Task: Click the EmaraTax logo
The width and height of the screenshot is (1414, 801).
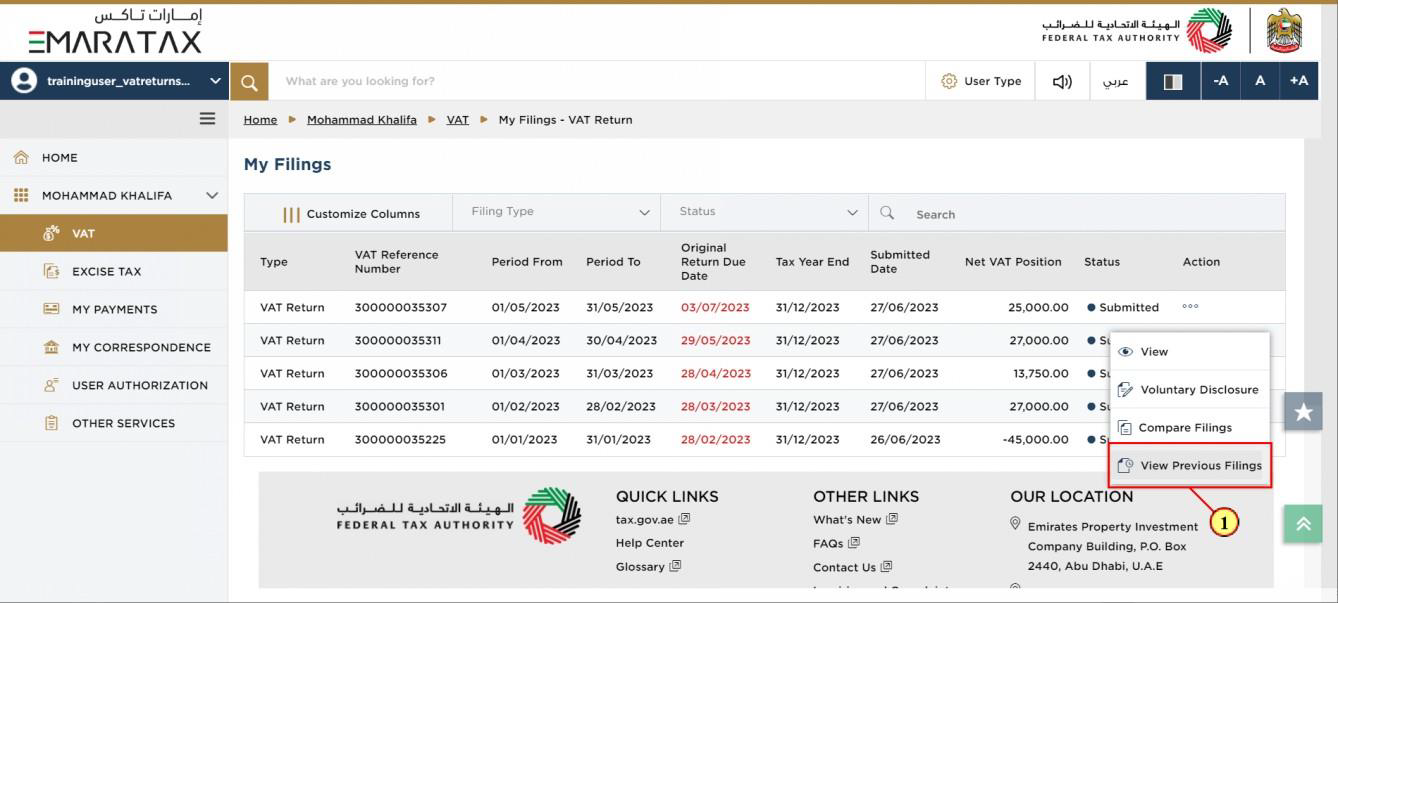Action: pyautogui.click(x=115, y=31)
